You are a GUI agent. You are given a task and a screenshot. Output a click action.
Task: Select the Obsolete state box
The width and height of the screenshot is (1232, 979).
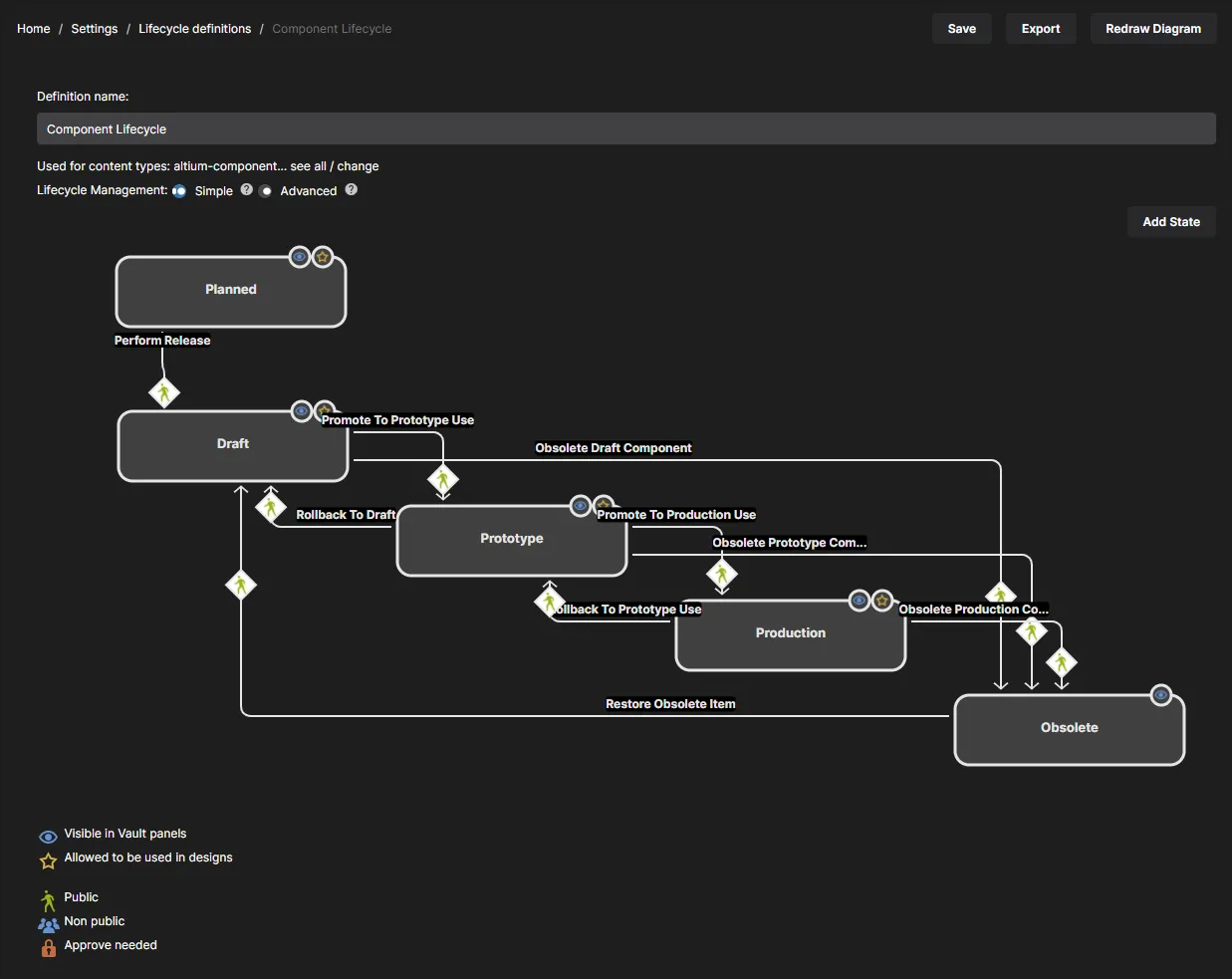[1070, 729]
